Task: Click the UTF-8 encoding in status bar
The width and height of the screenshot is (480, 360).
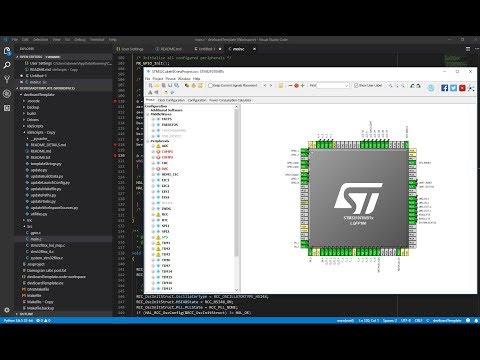Action: click(x=406, y=320)
